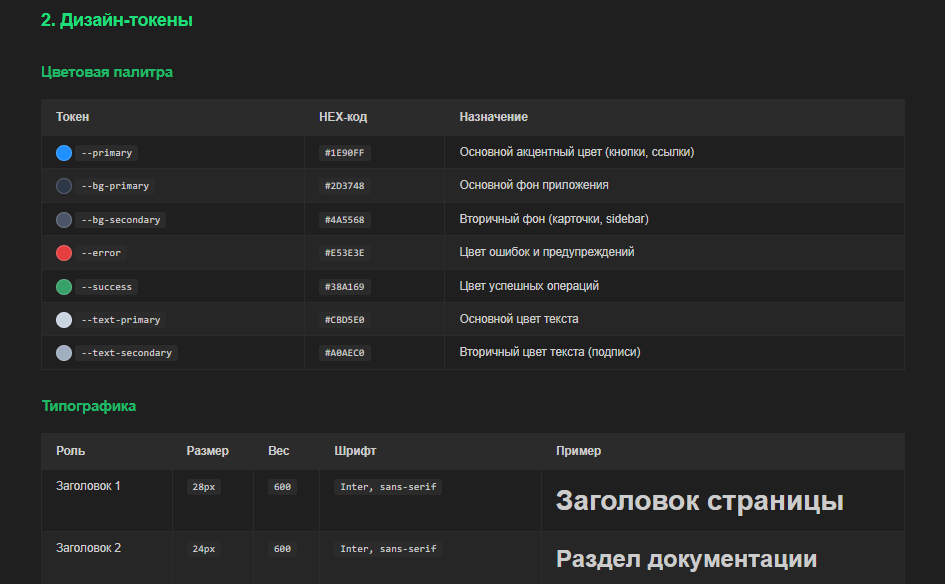Click the #E53E3E hex code badge
Image resolution: width=945 pixels, height=584 pixels.
coord(345,253)
